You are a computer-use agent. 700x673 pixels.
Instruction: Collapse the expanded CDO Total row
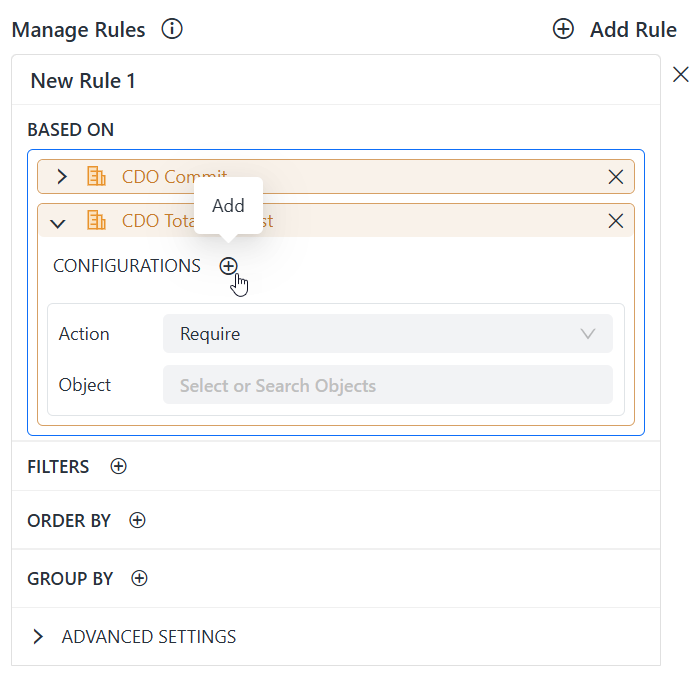(58, 222)
